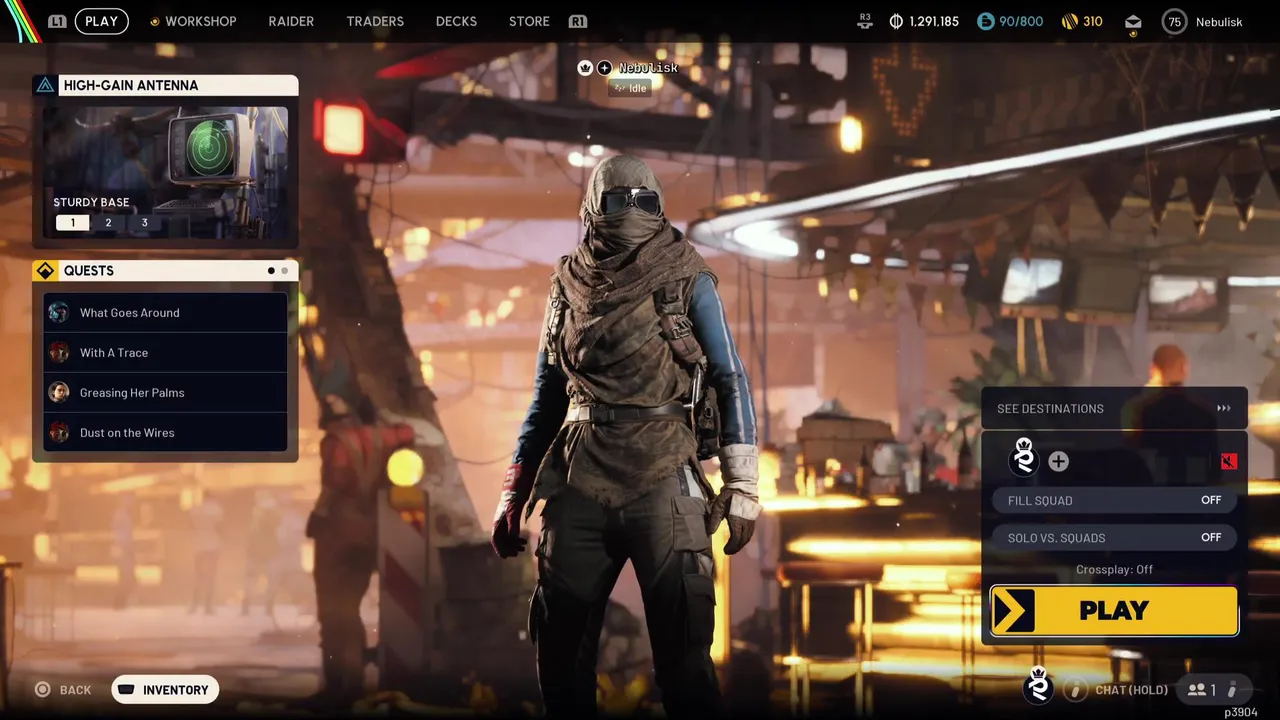Click the Back button
The height and width of the screenshot is (720, 1280).
coord(63,690)
